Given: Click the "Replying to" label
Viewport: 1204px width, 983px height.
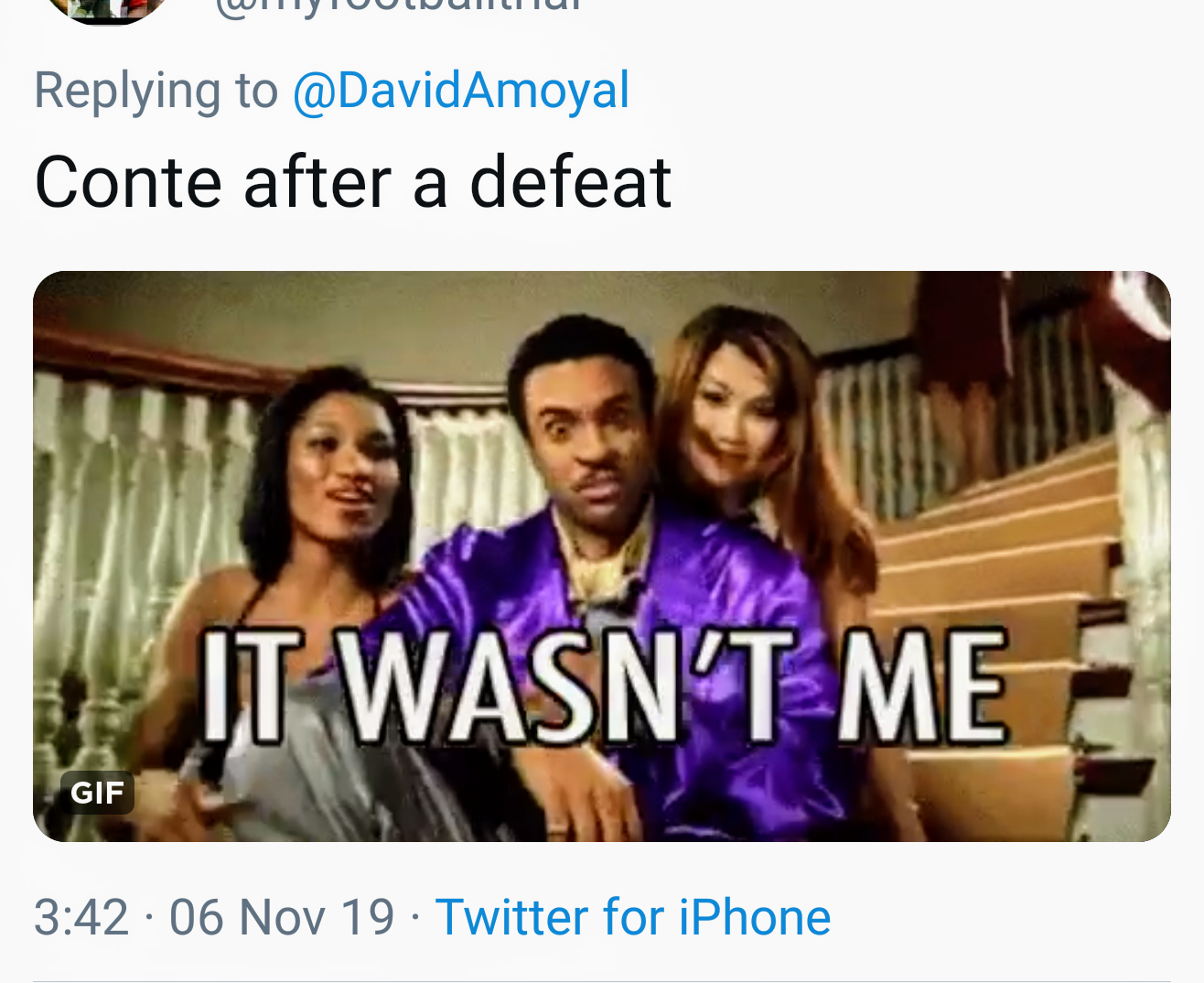Looking at the screenshot, I should [x=156, y=91].
